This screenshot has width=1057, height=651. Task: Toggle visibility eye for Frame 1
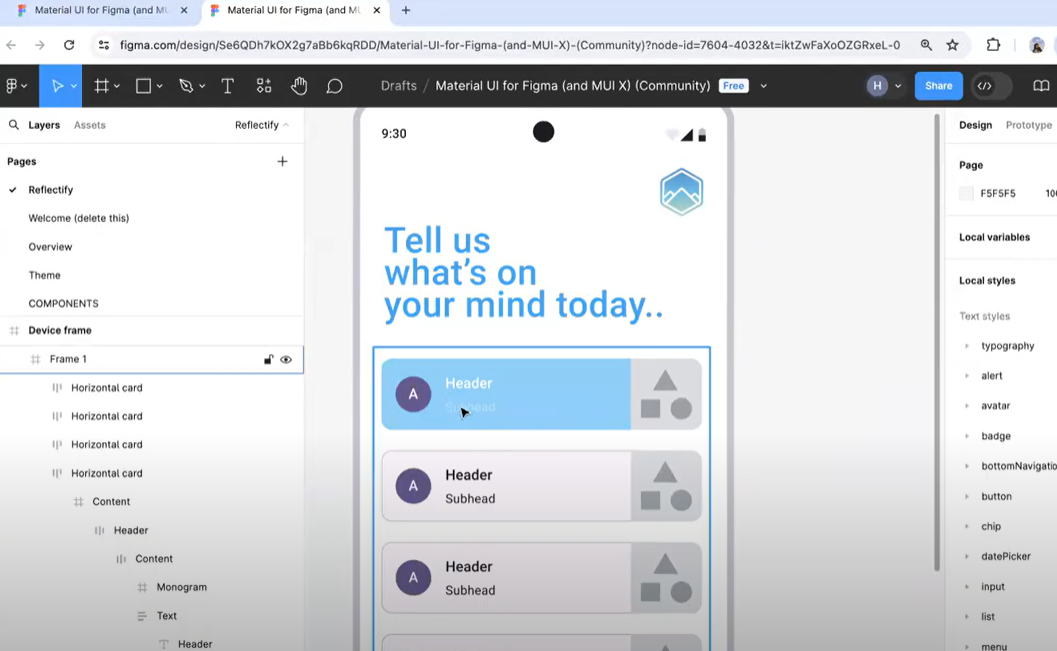(286, 359)
